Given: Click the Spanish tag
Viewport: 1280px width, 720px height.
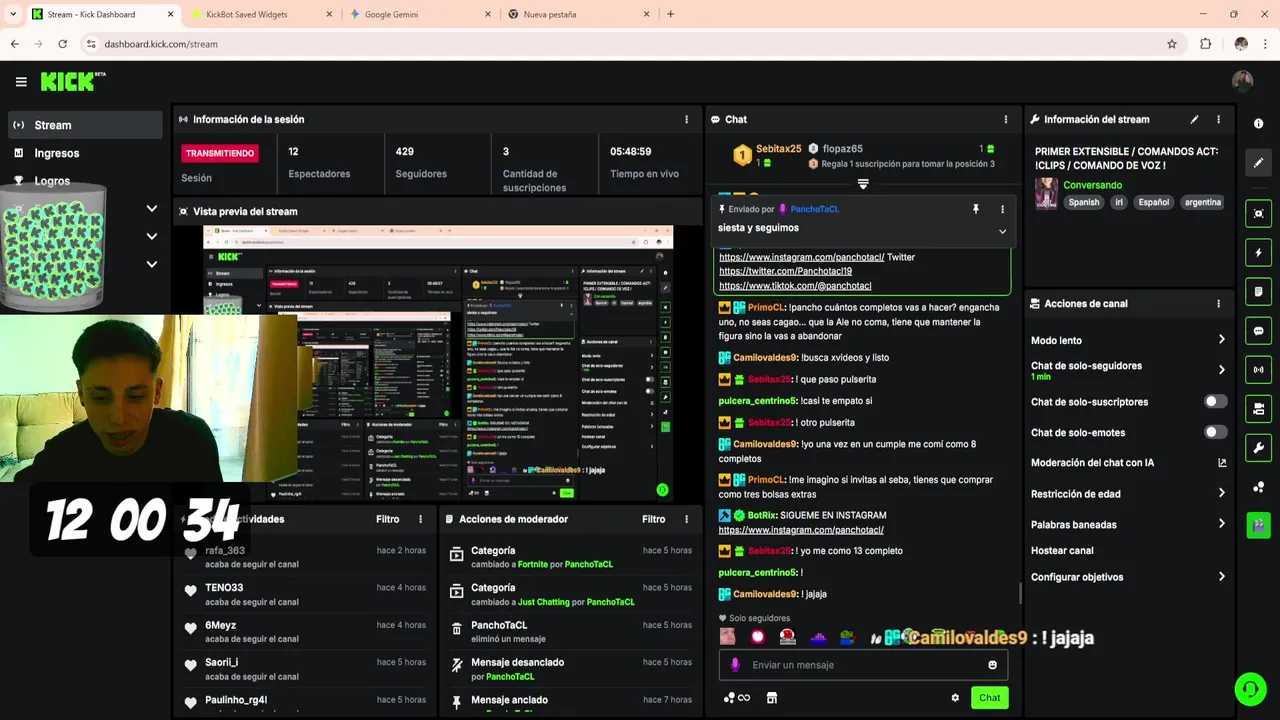Looking at the screenshot, I should [1083, 202].
